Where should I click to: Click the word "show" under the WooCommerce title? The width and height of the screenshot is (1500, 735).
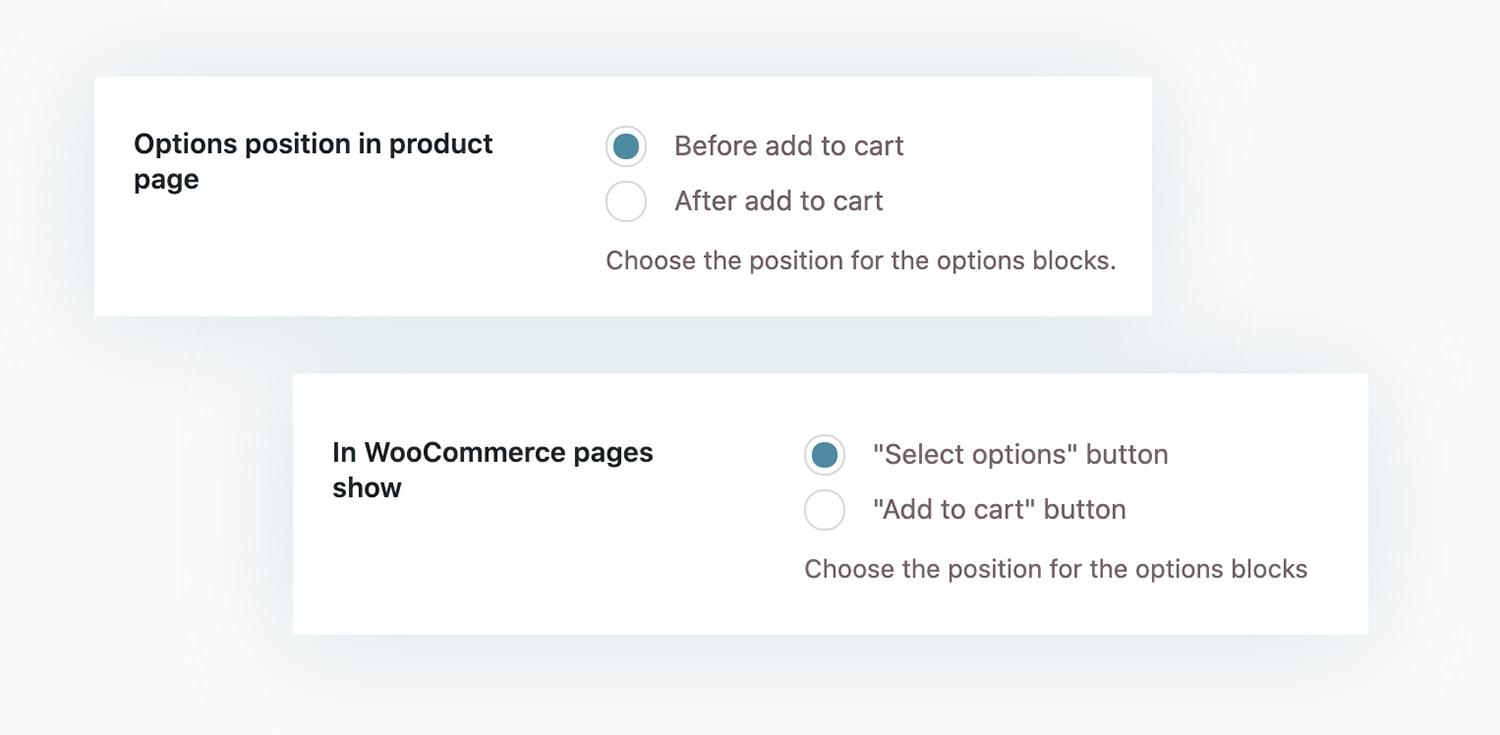(x=366, y=488)
